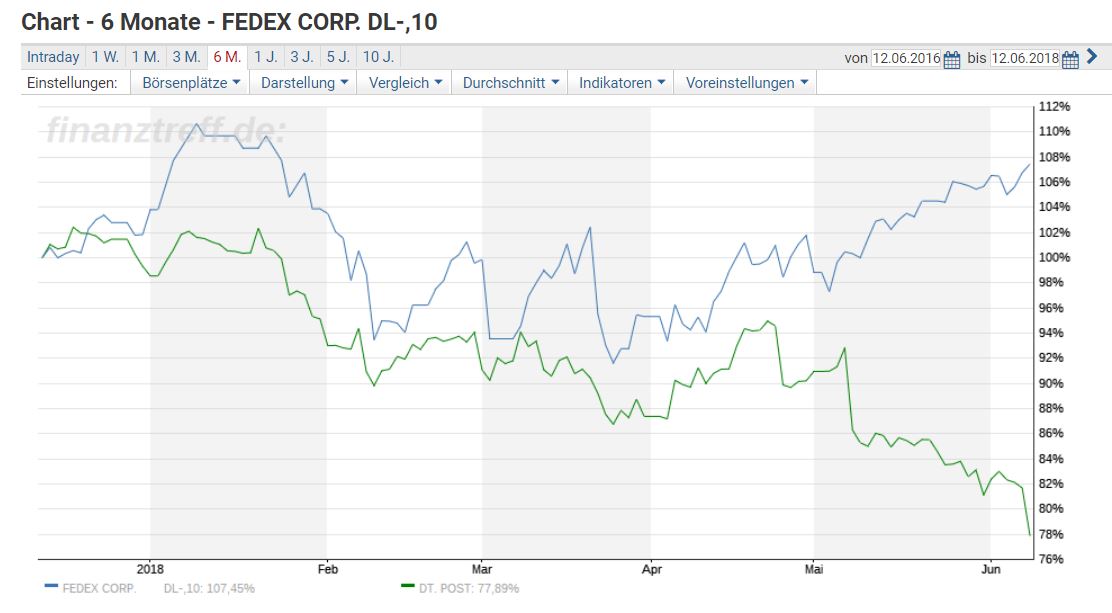Click the DT. POST: 77,89% legend entry
The image size is (1112, 613).
469,588
